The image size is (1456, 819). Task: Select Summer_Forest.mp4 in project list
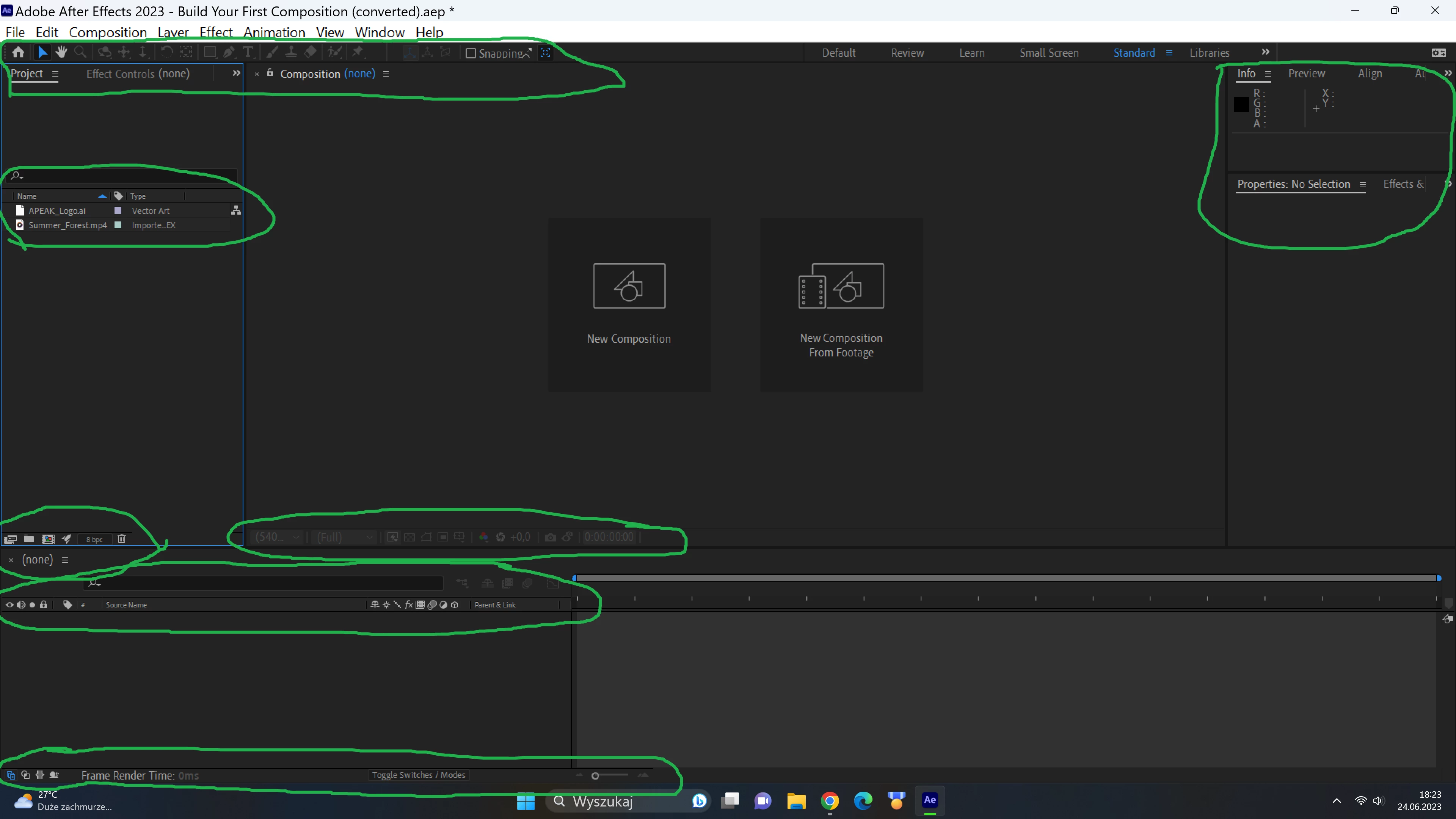pyautogui.click(x=67, y=225)
